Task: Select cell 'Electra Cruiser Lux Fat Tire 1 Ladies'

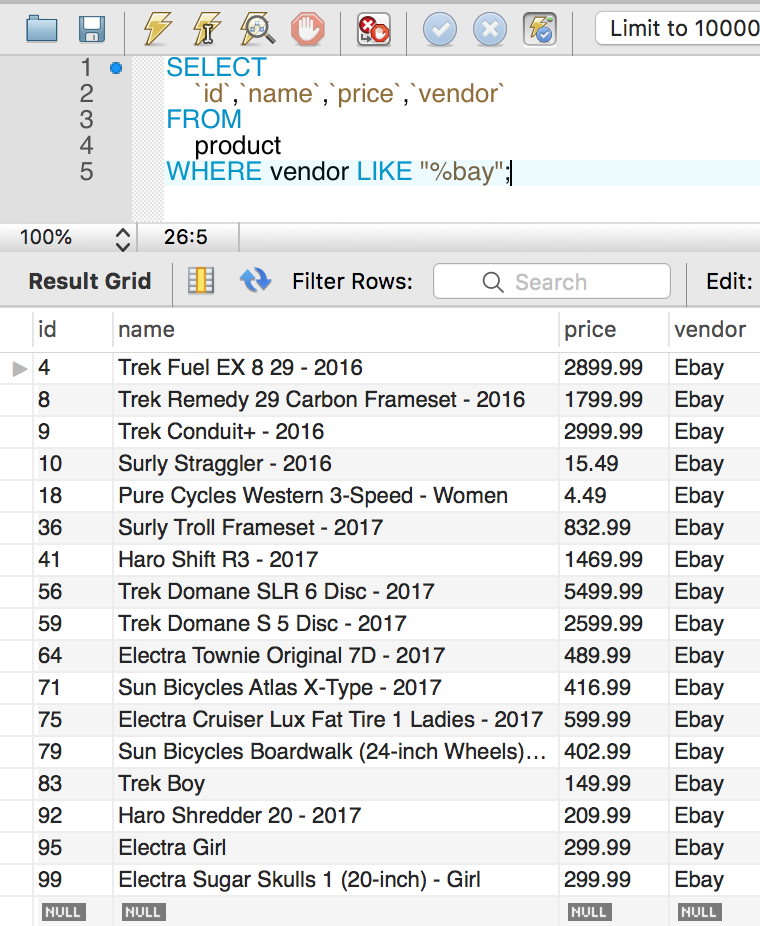Action: 335,719
